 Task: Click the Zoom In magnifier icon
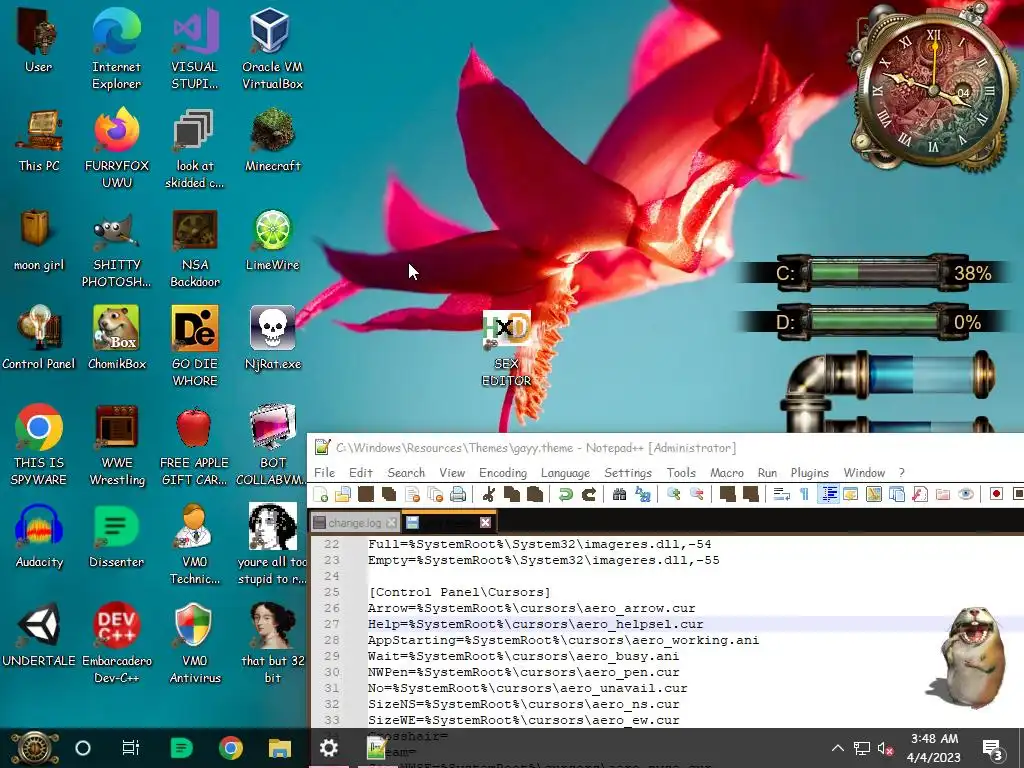pos(673,494)
